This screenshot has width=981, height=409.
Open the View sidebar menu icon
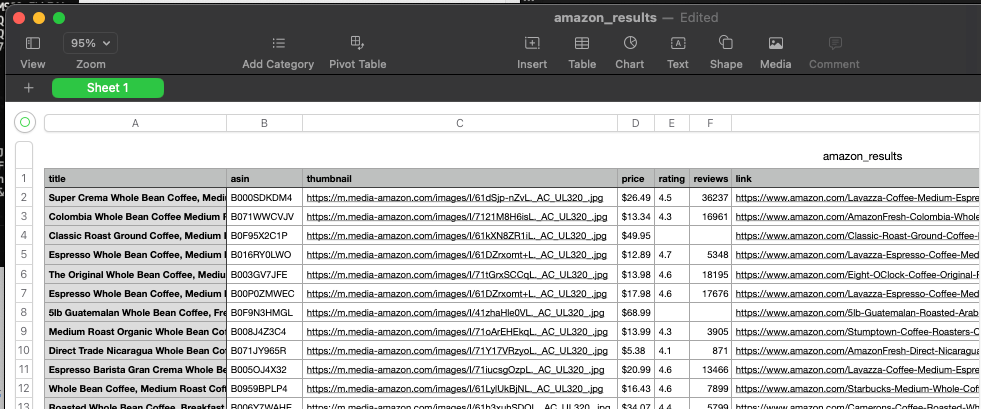click(x=33, y=43)
